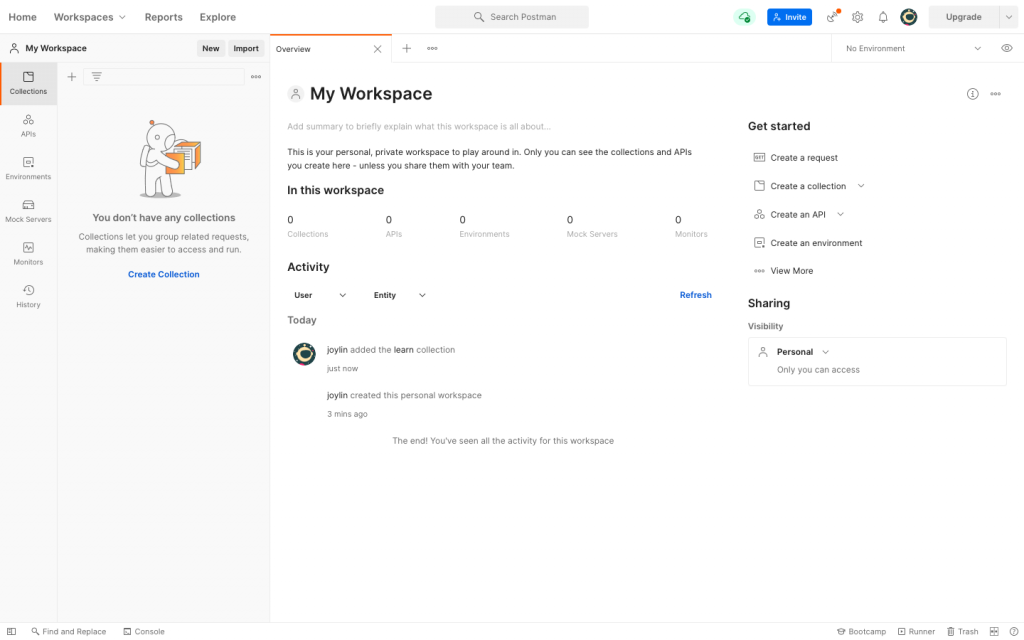Open the Entity activity filter dropdown
Viewport: 1024px width, 640px height.
[399, 295]
